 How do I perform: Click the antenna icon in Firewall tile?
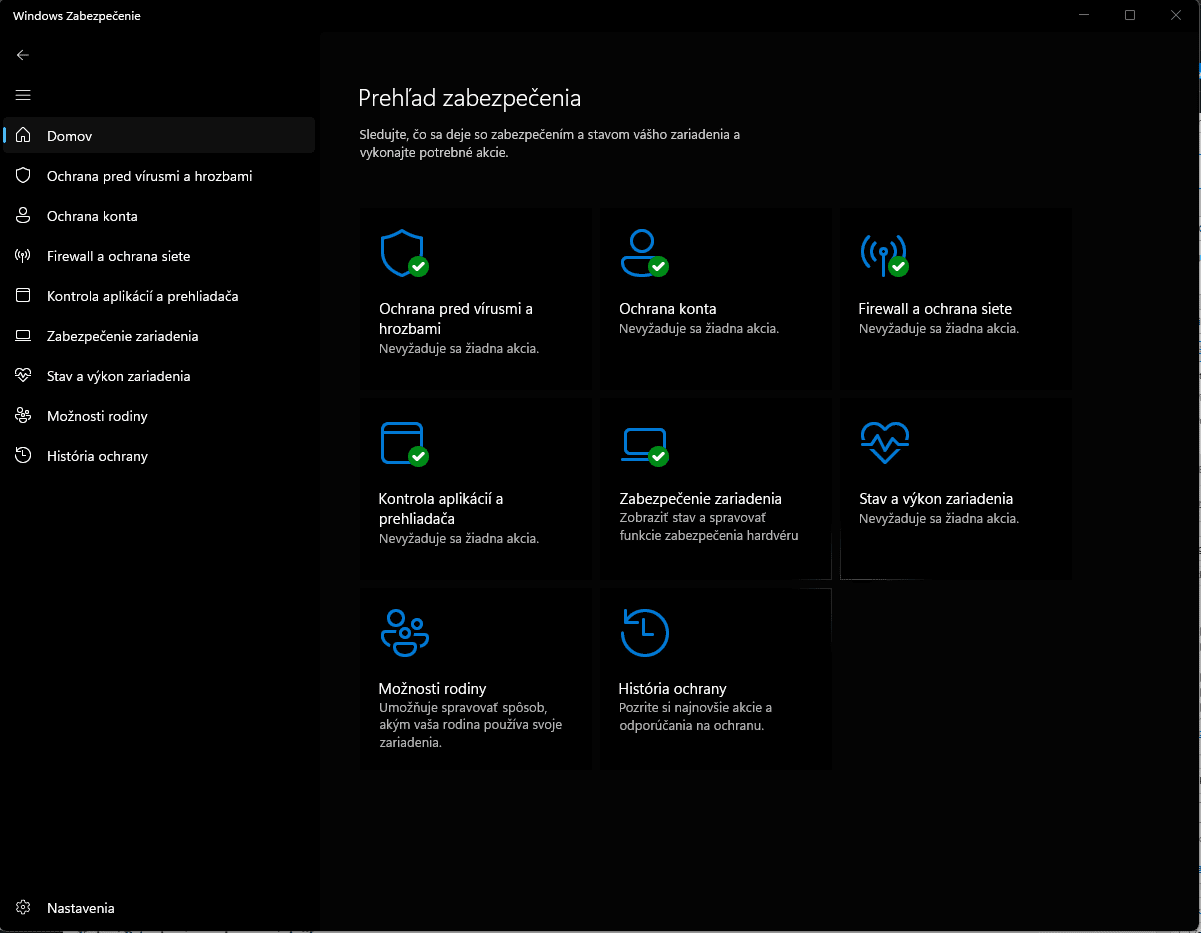882,252
